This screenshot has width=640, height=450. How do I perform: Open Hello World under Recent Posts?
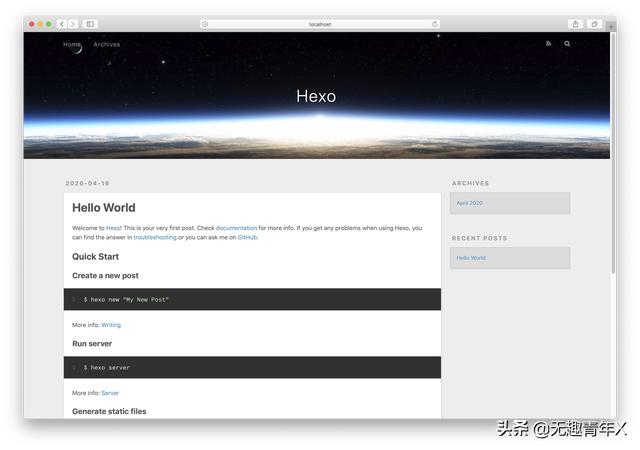click(x=471, y=258)
